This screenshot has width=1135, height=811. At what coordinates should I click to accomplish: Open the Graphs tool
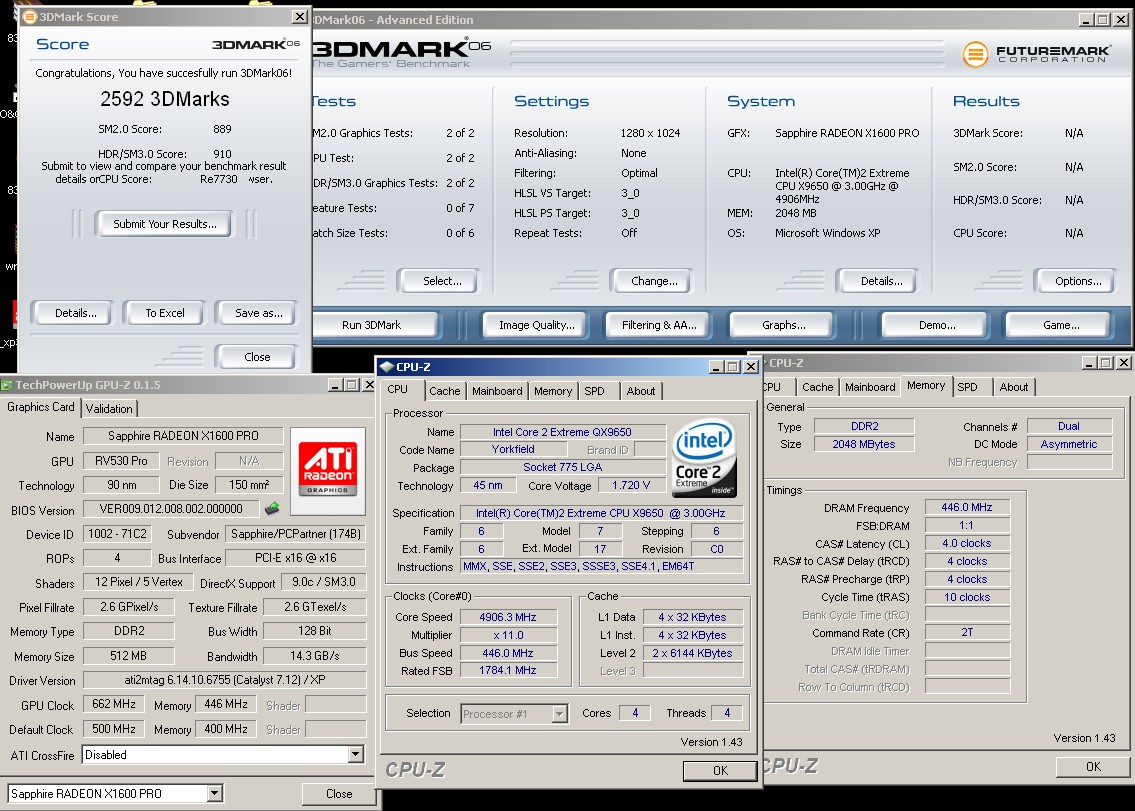pyautogui.click(x=783, y=325)
